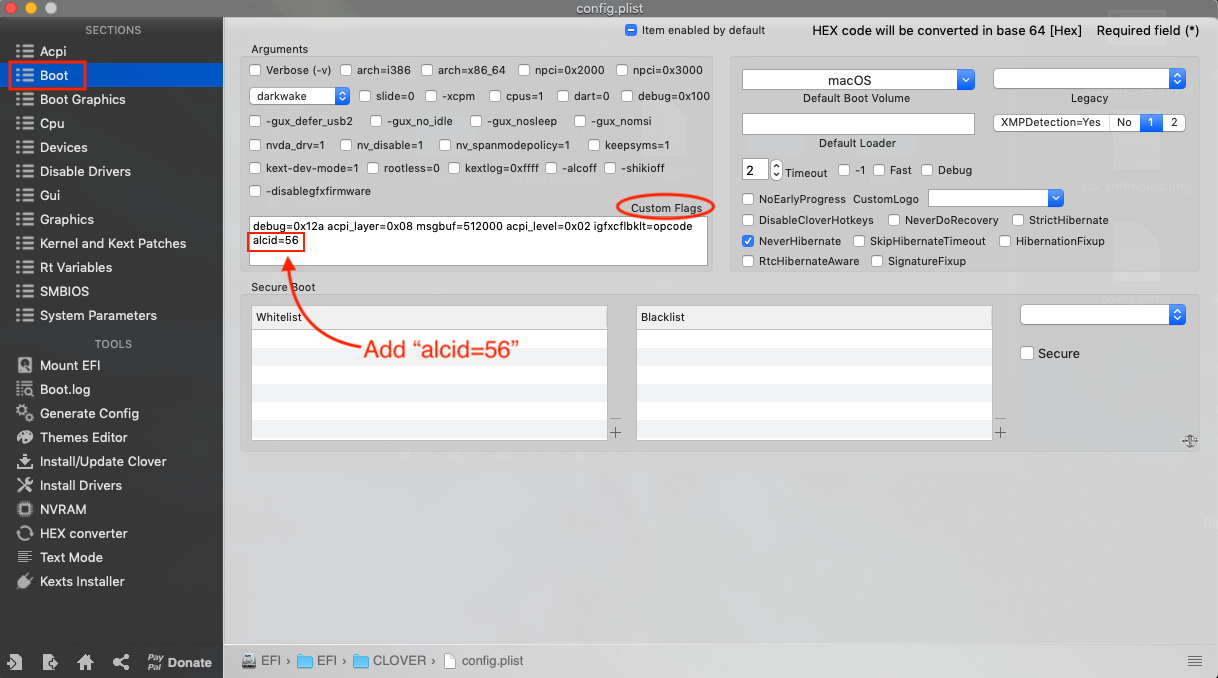Uncheck the NeverHibernate checkbox

(748, 241)
